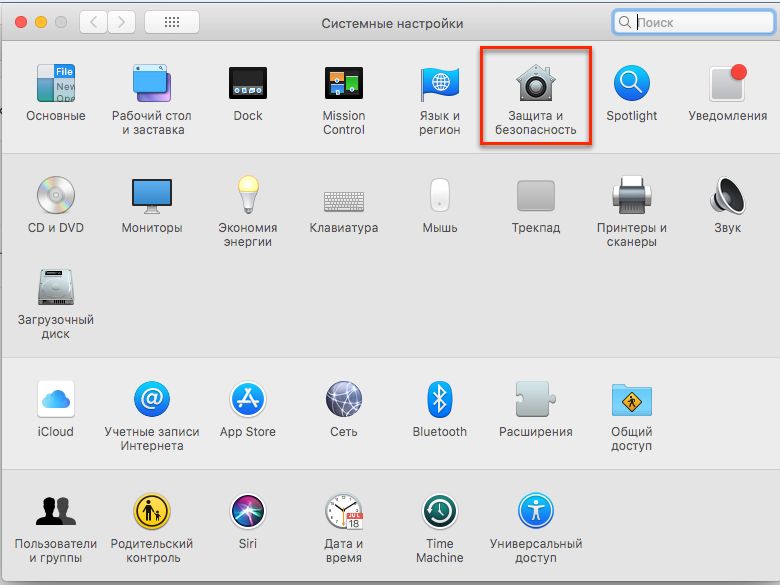Viewport: 780px width, 585px height.
Task: Minimize window with yellow button
Action: click(41, 22)
